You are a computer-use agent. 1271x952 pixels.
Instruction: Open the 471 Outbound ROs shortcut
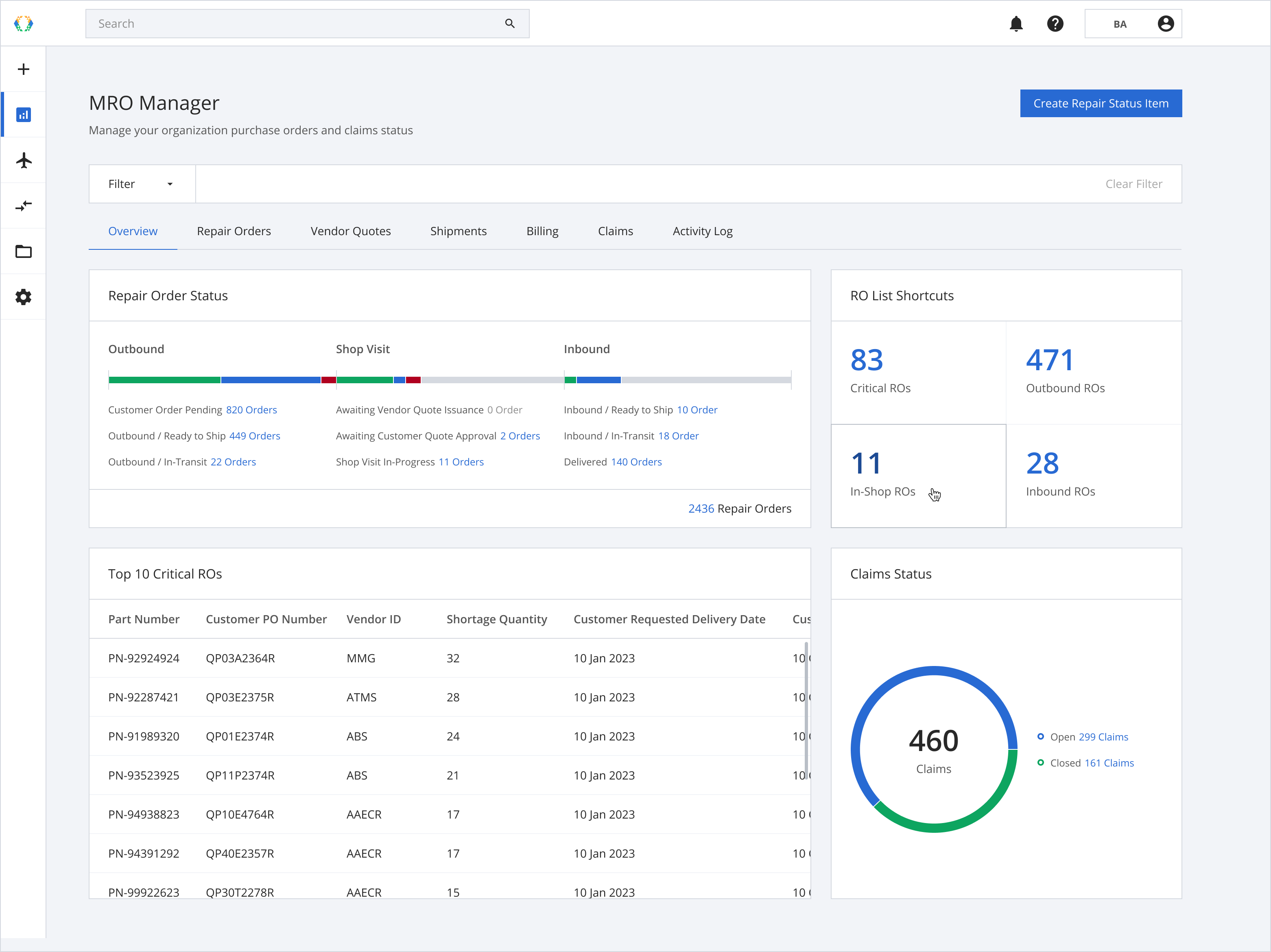tap(1094, 372)
